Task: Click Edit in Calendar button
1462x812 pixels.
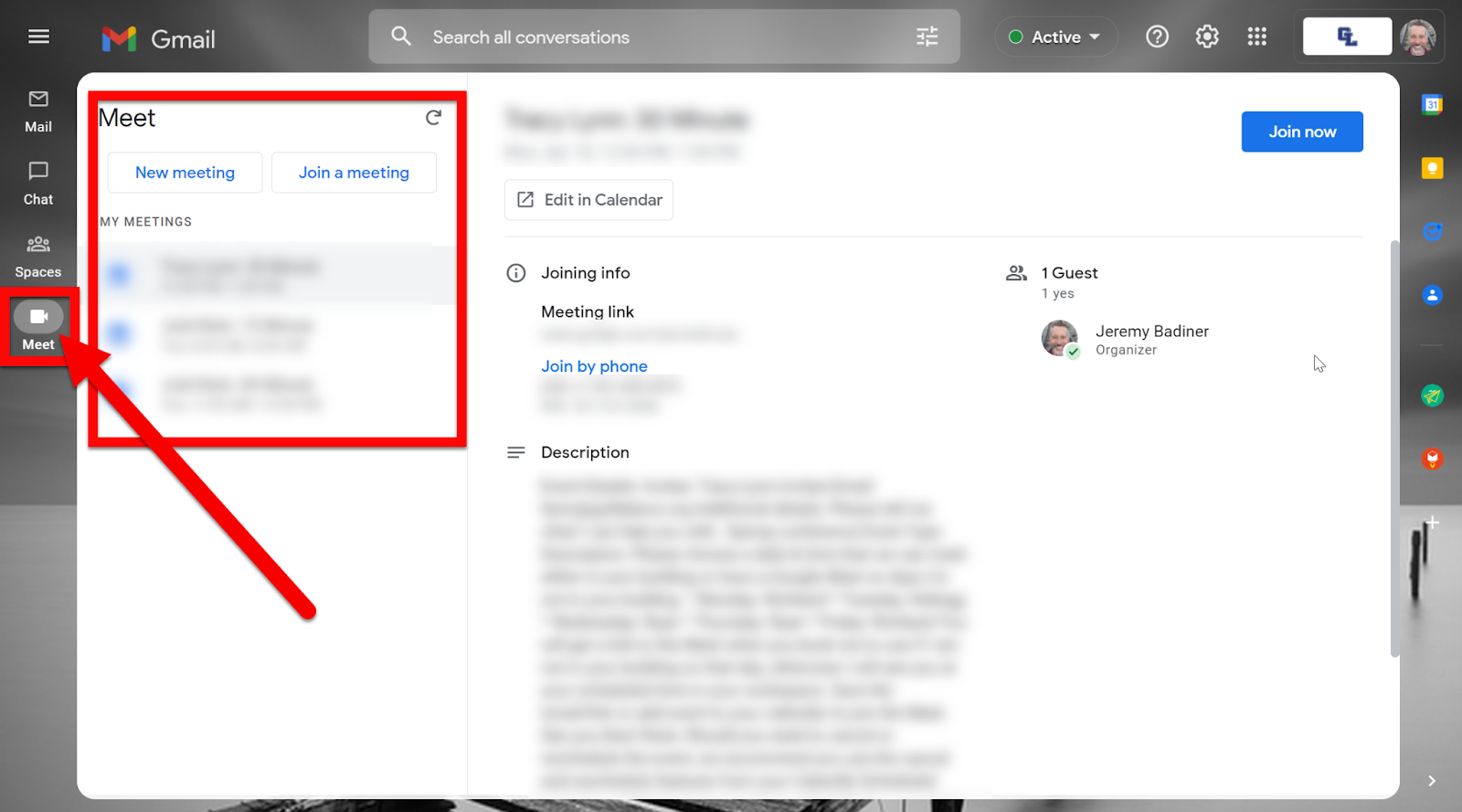Action: [x=589, y=200]
